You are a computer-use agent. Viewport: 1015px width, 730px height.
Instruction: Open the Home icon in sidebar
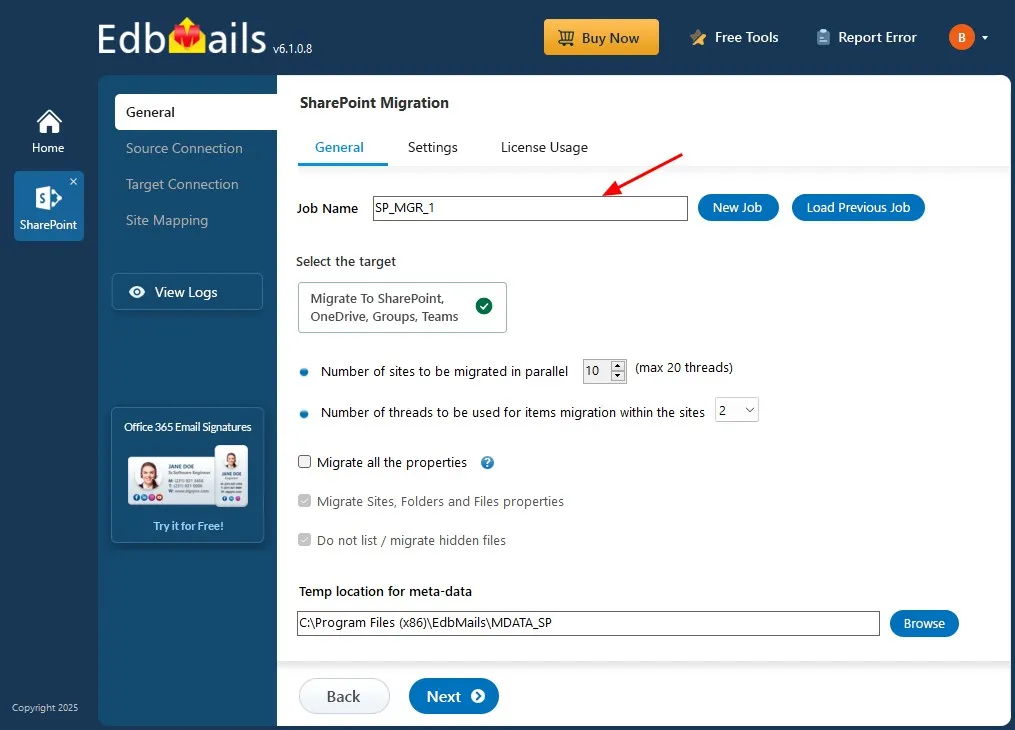(x=49, y=121)
